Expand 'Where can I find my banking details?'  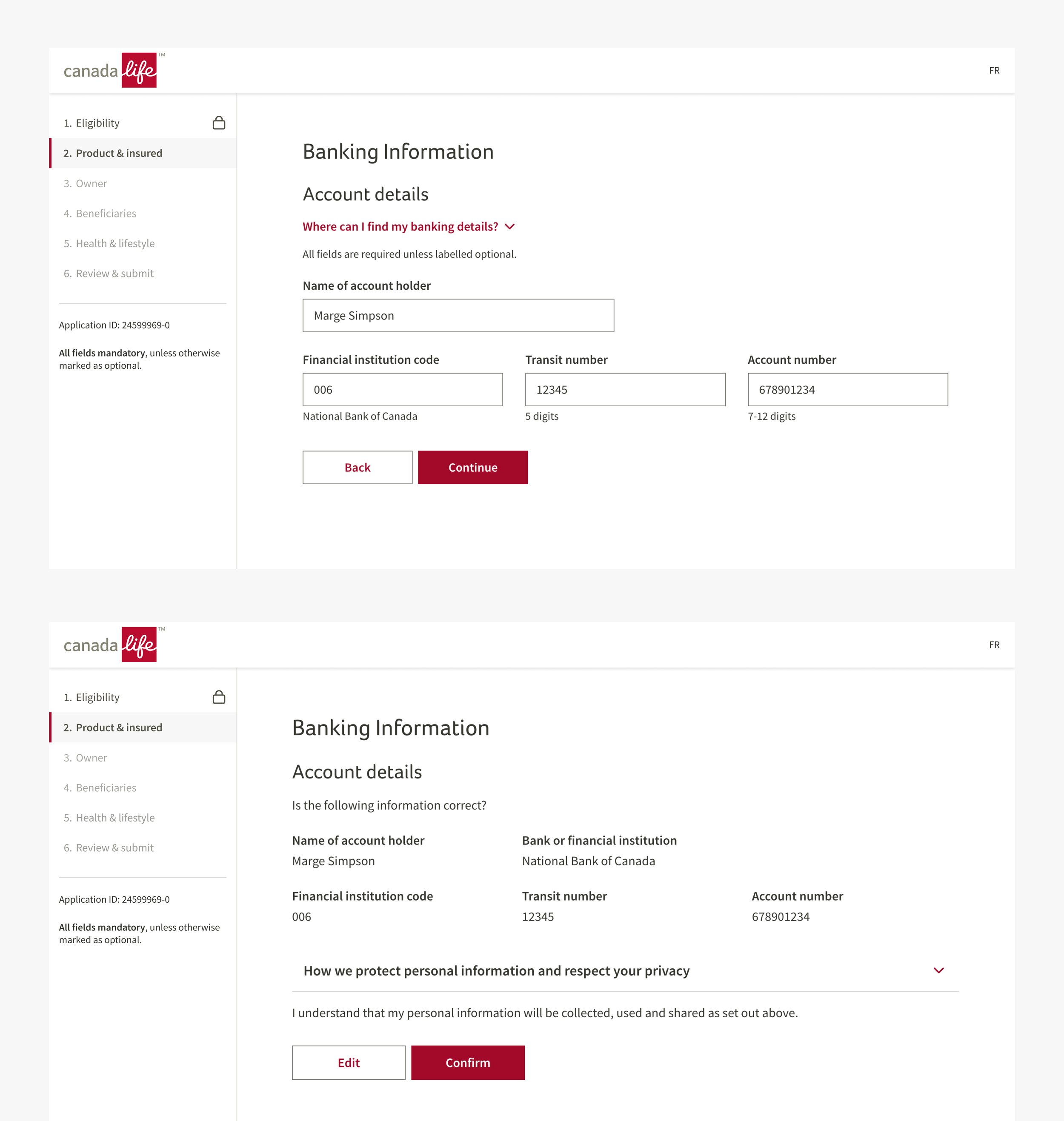coord(408,227)
